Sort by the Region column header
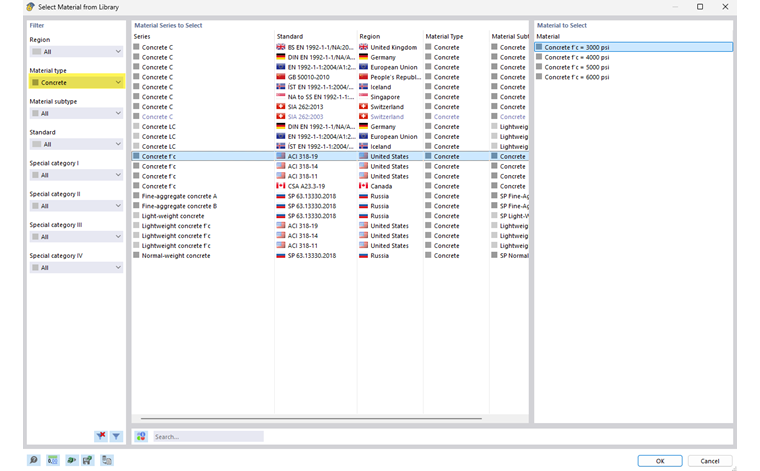 [x=370, y=36]
